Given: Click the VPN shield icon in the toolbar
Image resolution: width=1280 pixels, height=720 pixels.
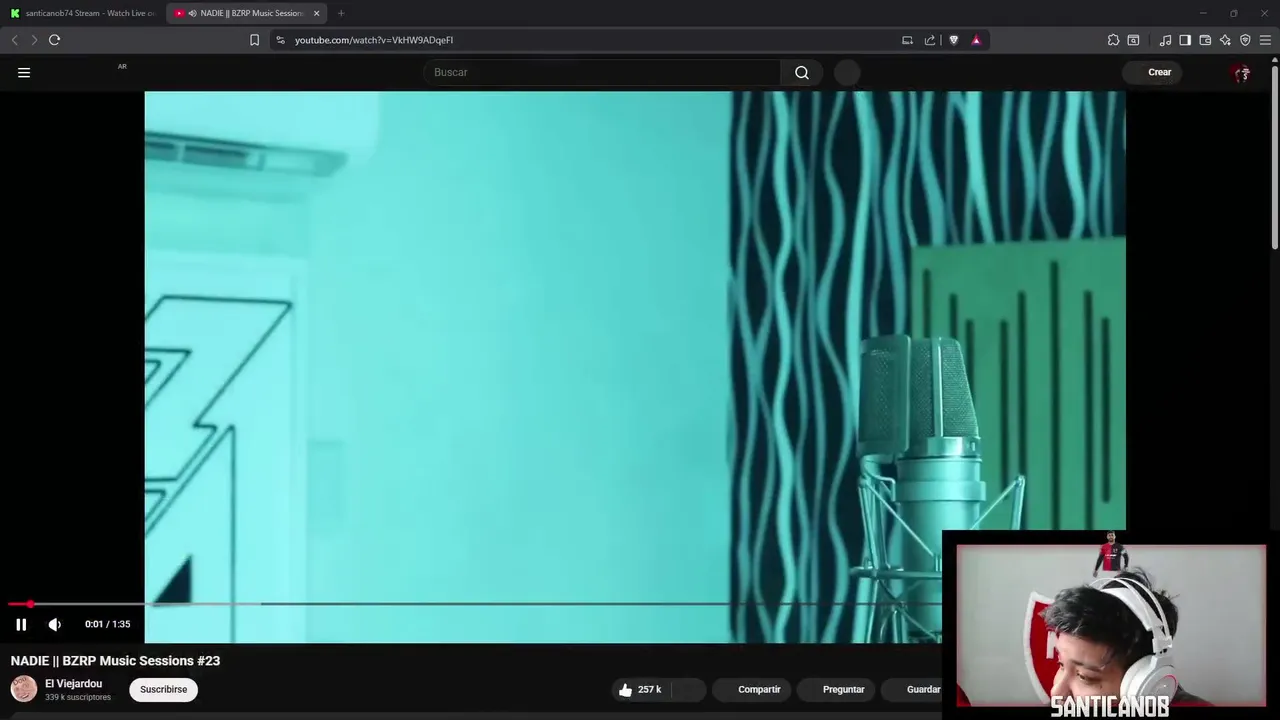Looking at the screenshot, I should pos(1245,40).
